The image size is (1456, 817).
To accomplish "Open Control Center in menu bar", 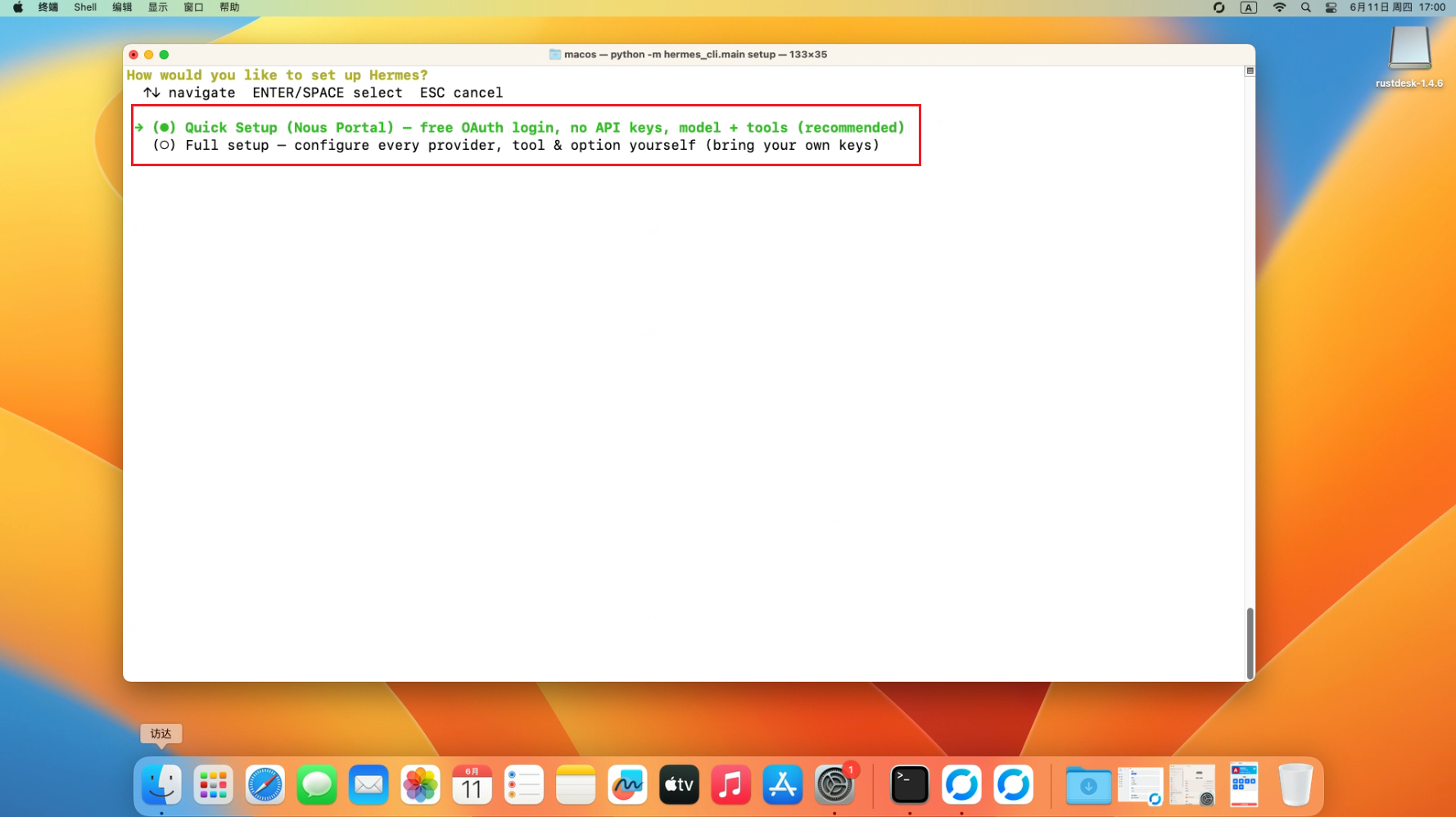I will [x=1331, y=7].
